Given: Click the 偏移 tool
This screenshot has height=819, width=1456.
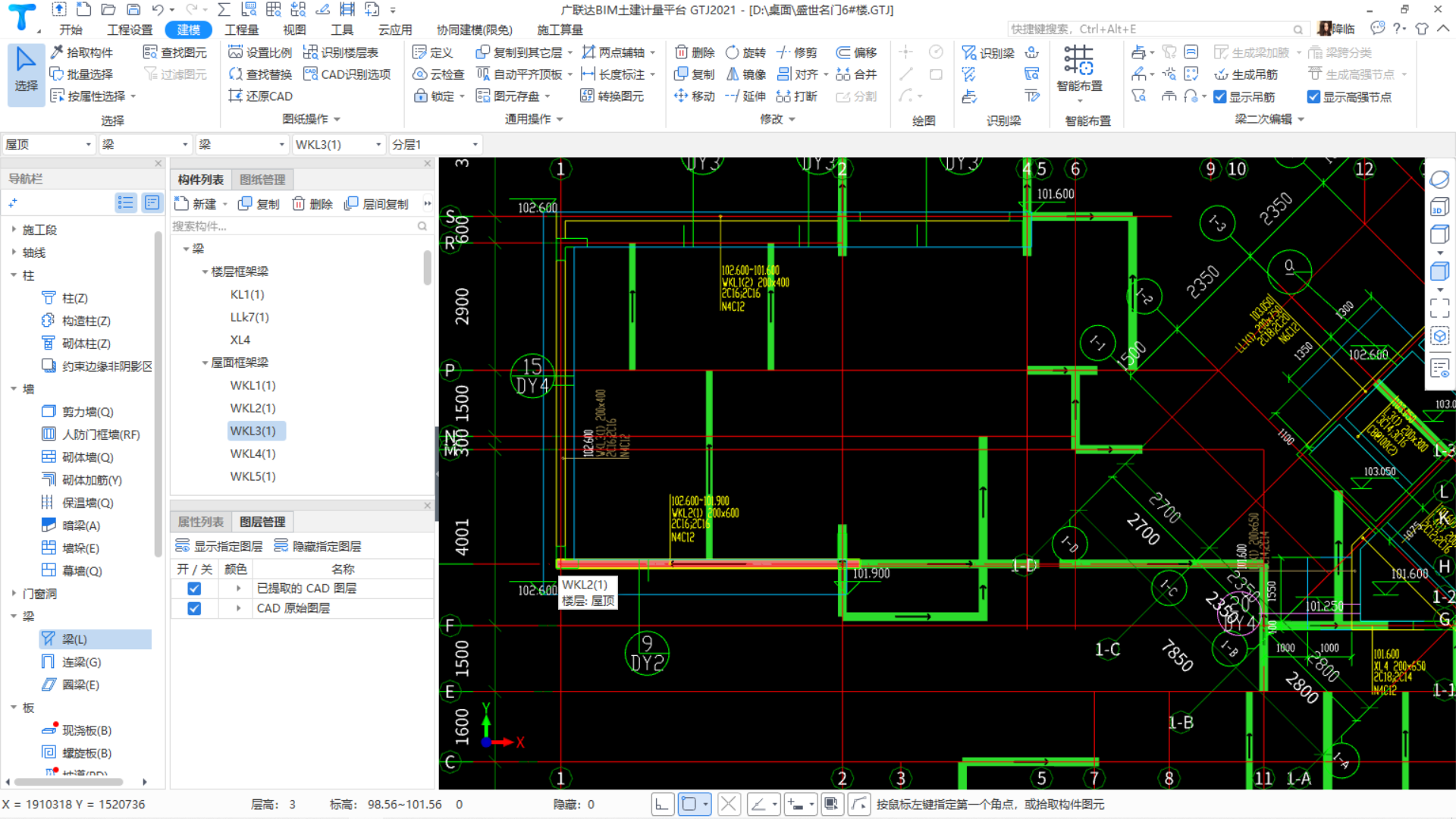Looking at the screenshot, I should [x=856, y=52].
